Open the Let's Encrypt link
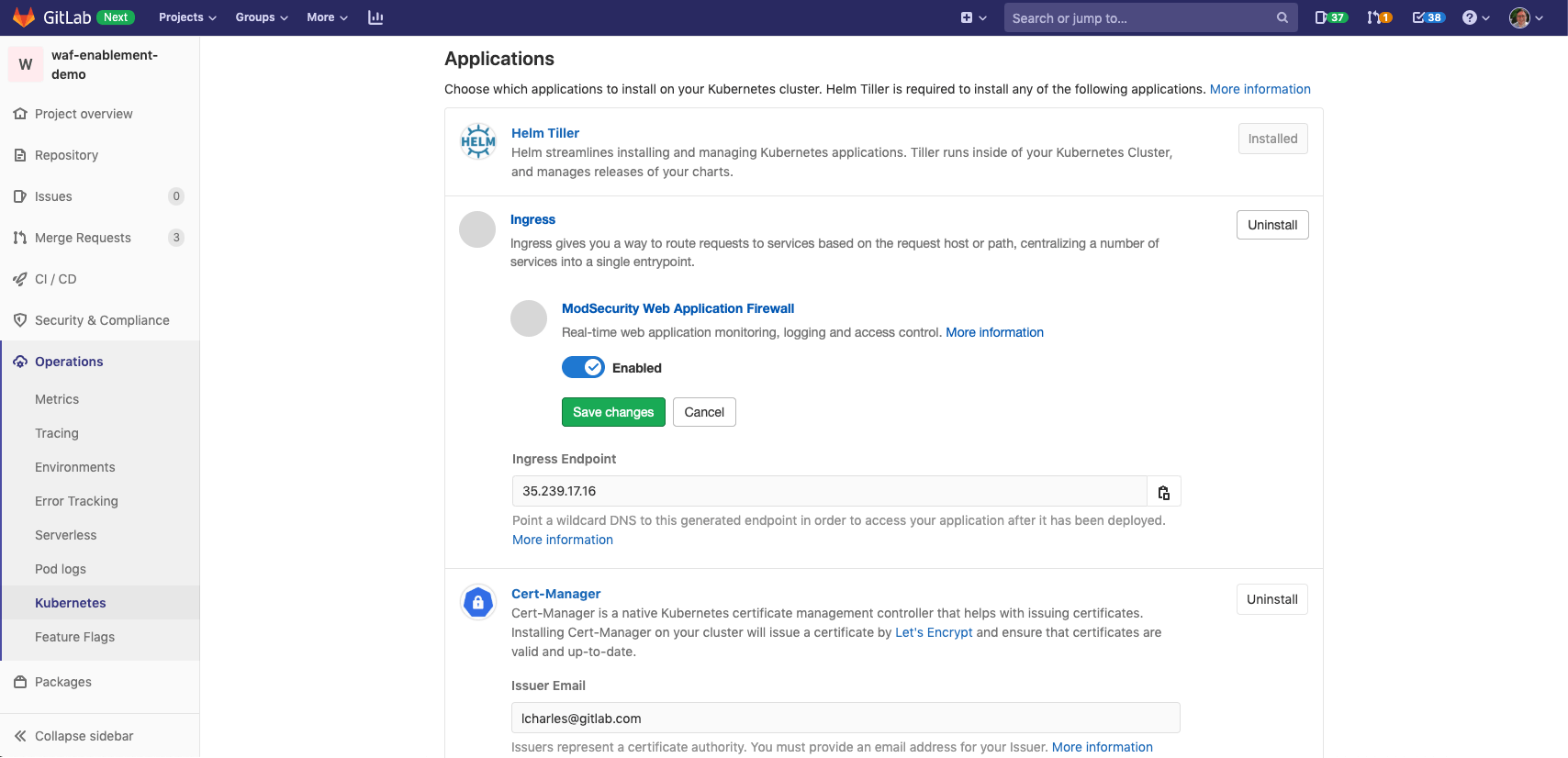This screenshot has width=1568, height=758. [934, 632]
